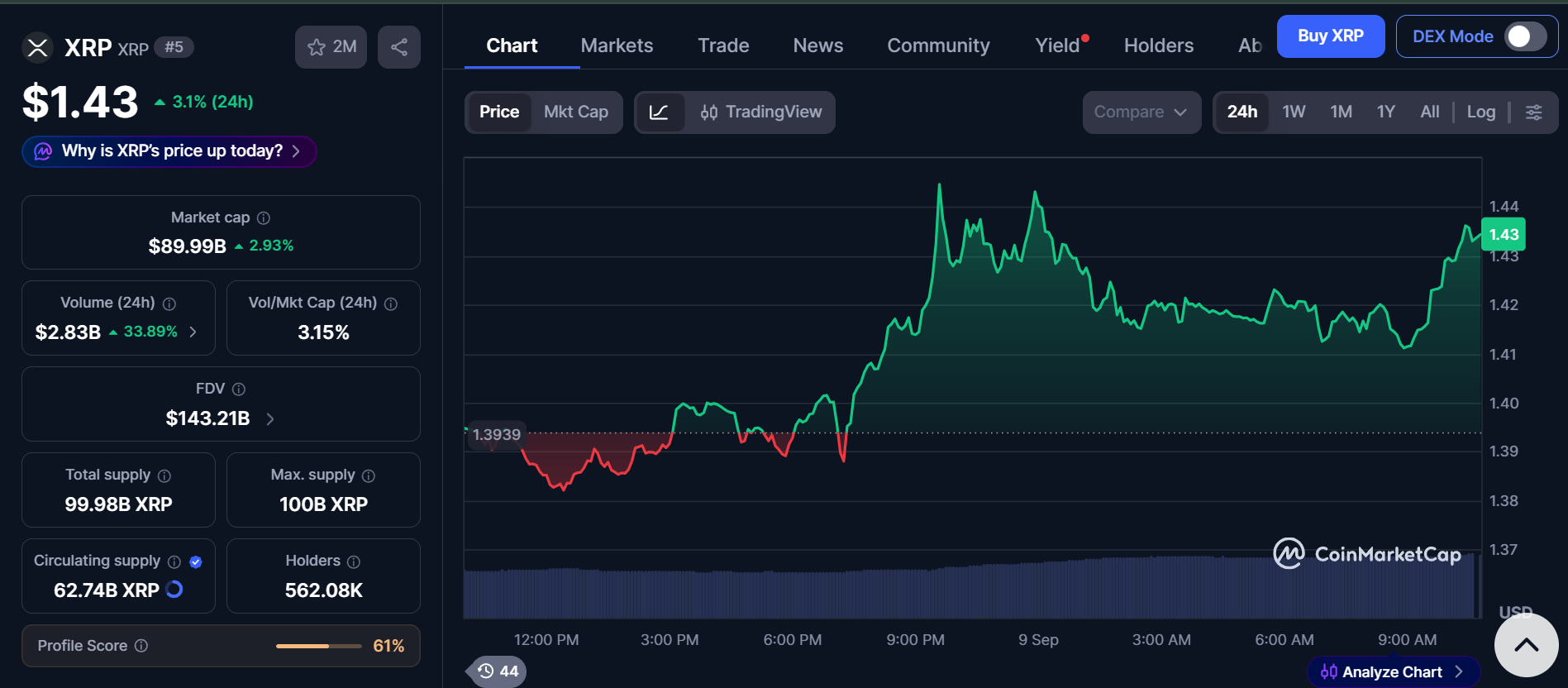
Task: Click the 100B XRP max supply value
Action: coord(323,504)
